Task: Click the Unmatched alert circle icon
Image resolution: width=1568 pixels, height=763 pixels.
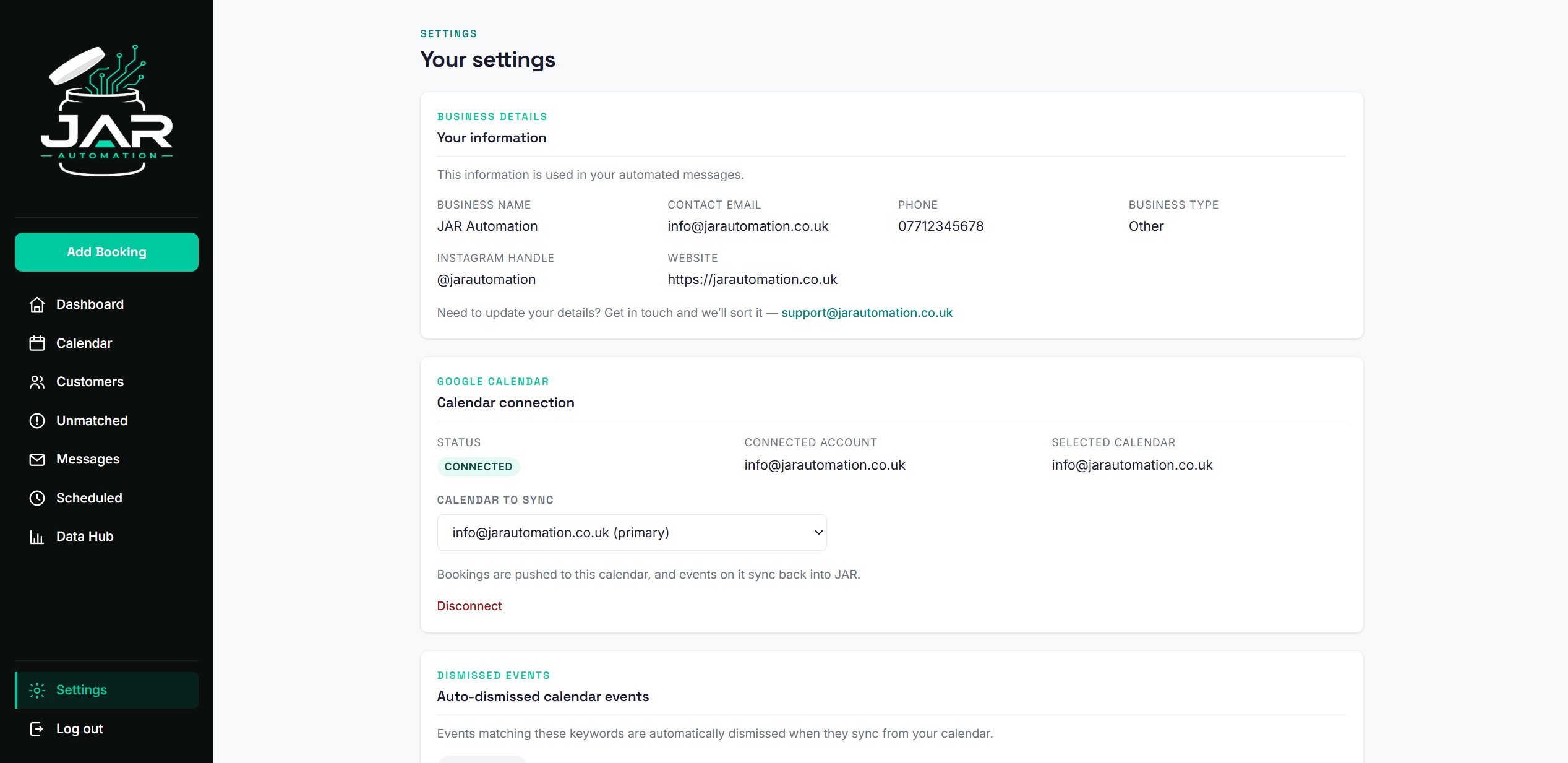Action: 37,421
